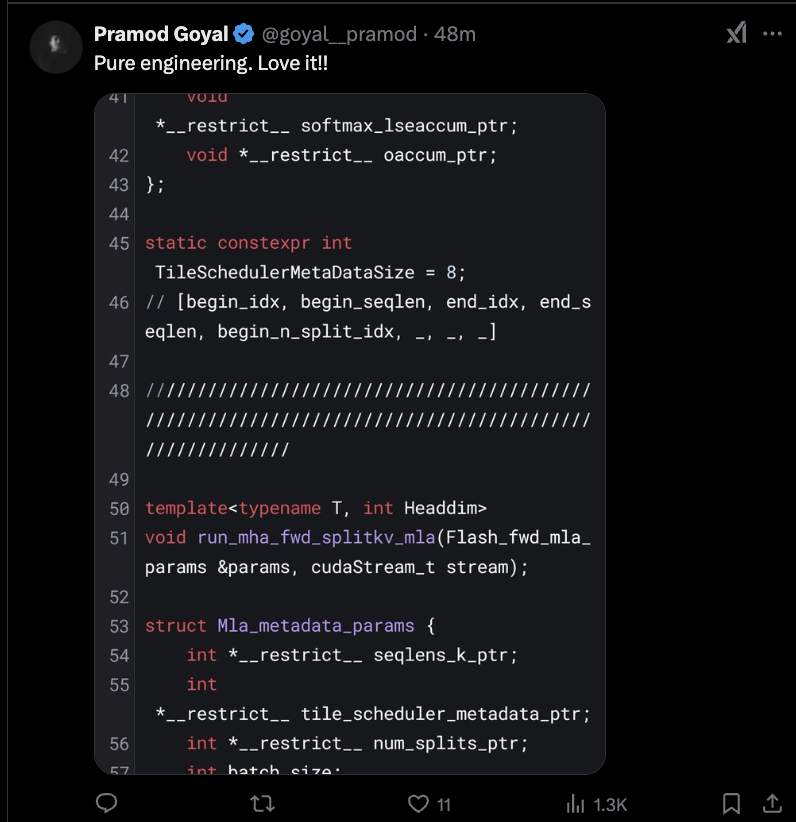
Task: Like the post with the heart icon
Action: point(416,803)
